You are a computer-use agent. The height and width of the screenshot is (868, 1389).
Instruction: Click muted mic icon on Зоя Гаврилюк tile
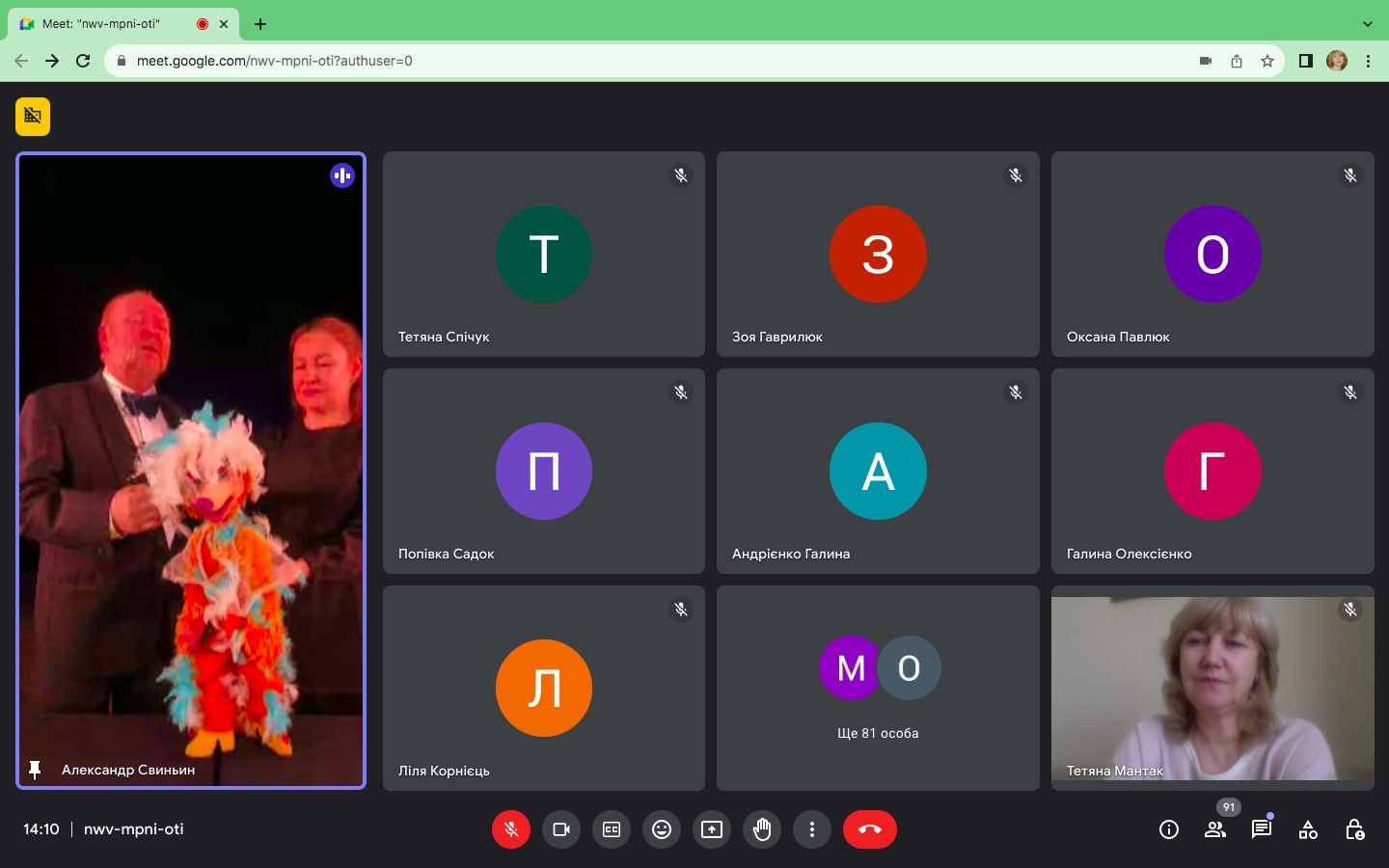[x=1016, y=176]
